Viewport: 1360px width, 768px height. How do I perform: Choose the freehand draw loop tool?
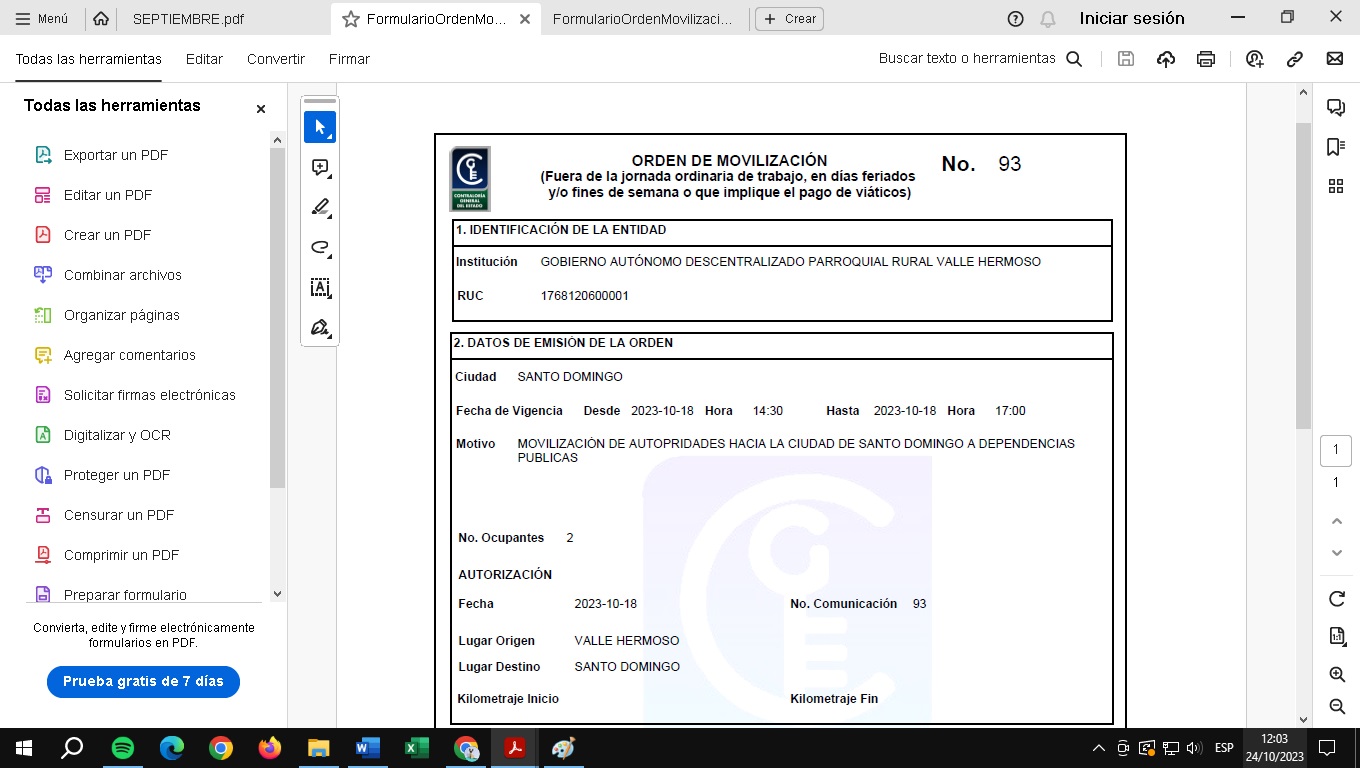click(x=320, y=248)
